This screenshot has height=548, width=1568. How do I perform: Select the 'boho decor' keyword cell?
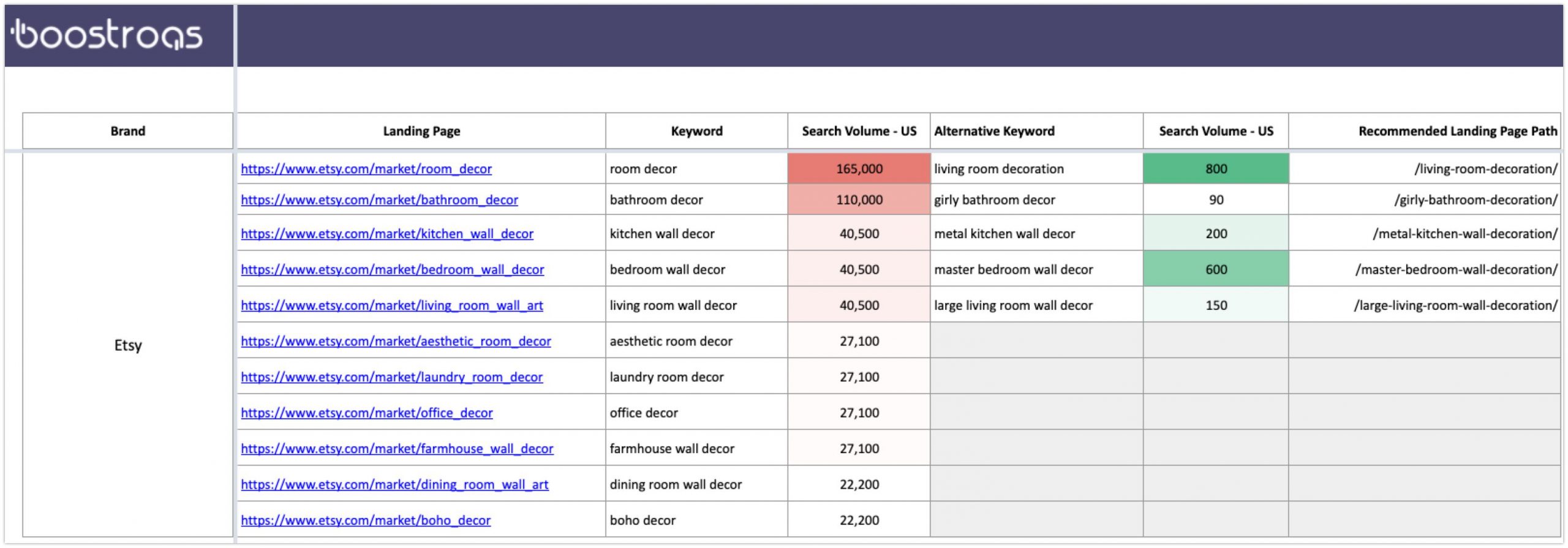696,520
